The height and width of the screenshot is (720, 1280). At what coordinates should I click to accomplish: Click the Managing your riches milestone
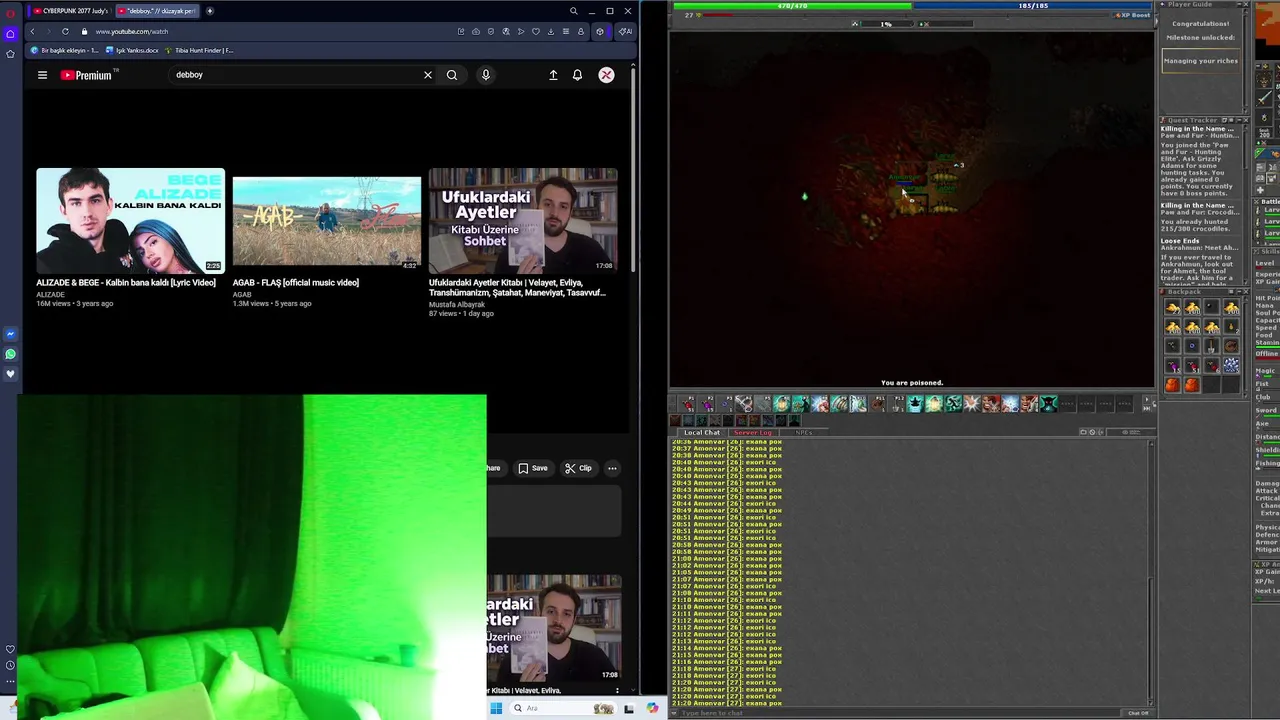(x=1200, y=61)
